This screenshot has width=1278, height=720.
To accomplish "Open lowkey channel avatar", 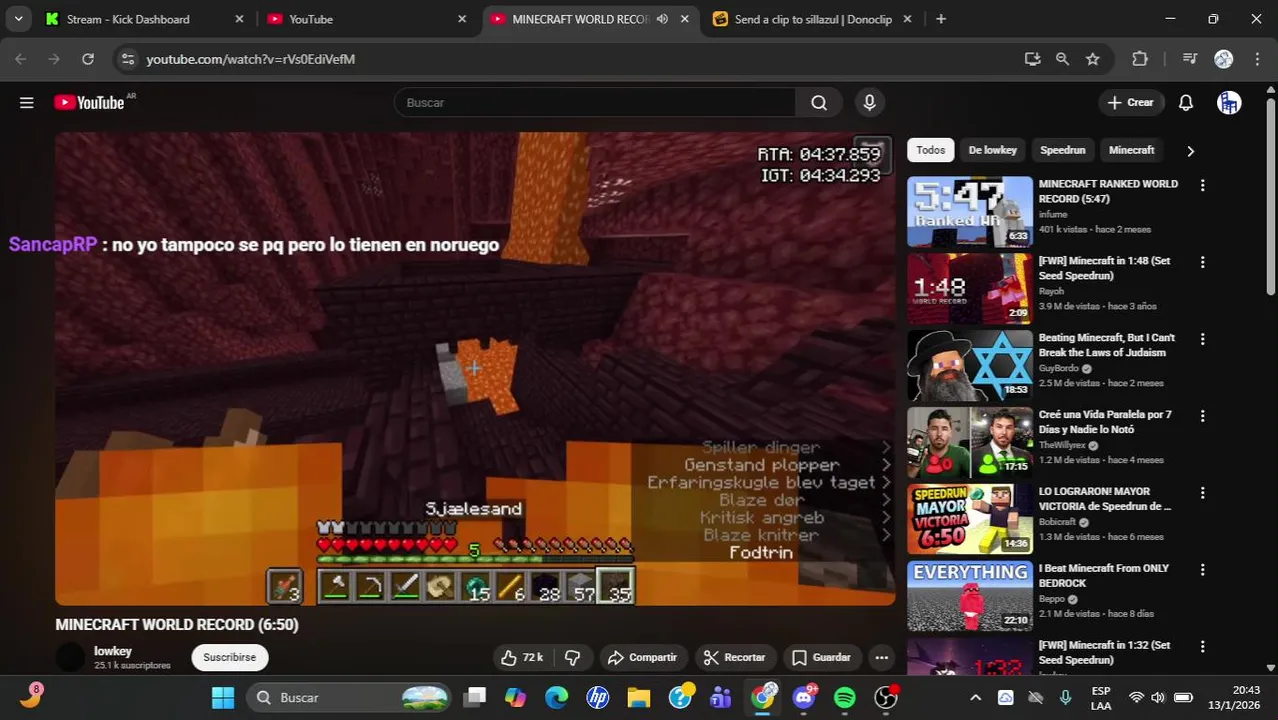I will coord(70,657).
